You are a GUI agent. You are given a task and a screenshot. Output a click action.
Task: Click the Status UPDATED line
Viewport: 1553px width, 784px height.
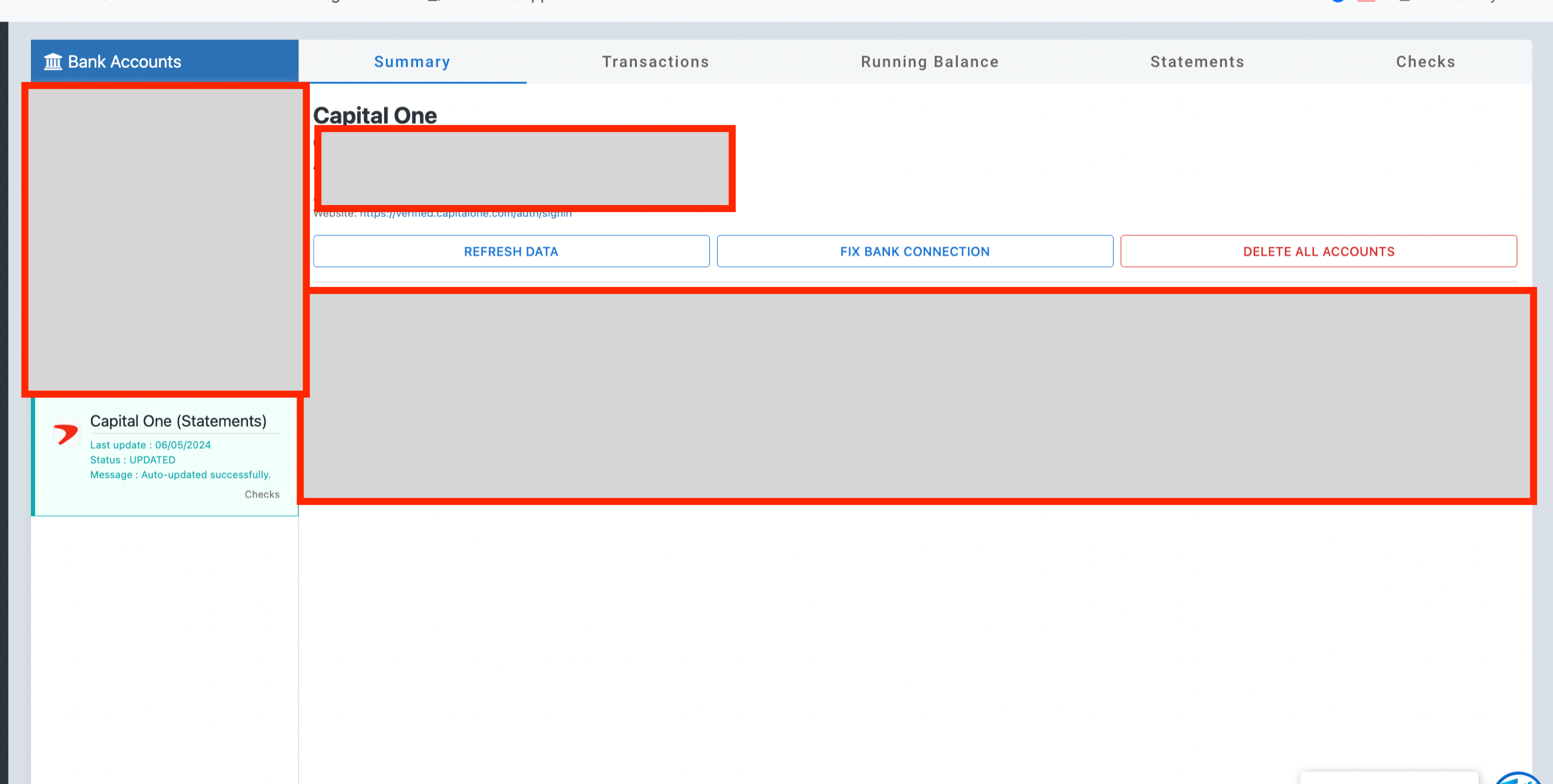tap(133, 460)
